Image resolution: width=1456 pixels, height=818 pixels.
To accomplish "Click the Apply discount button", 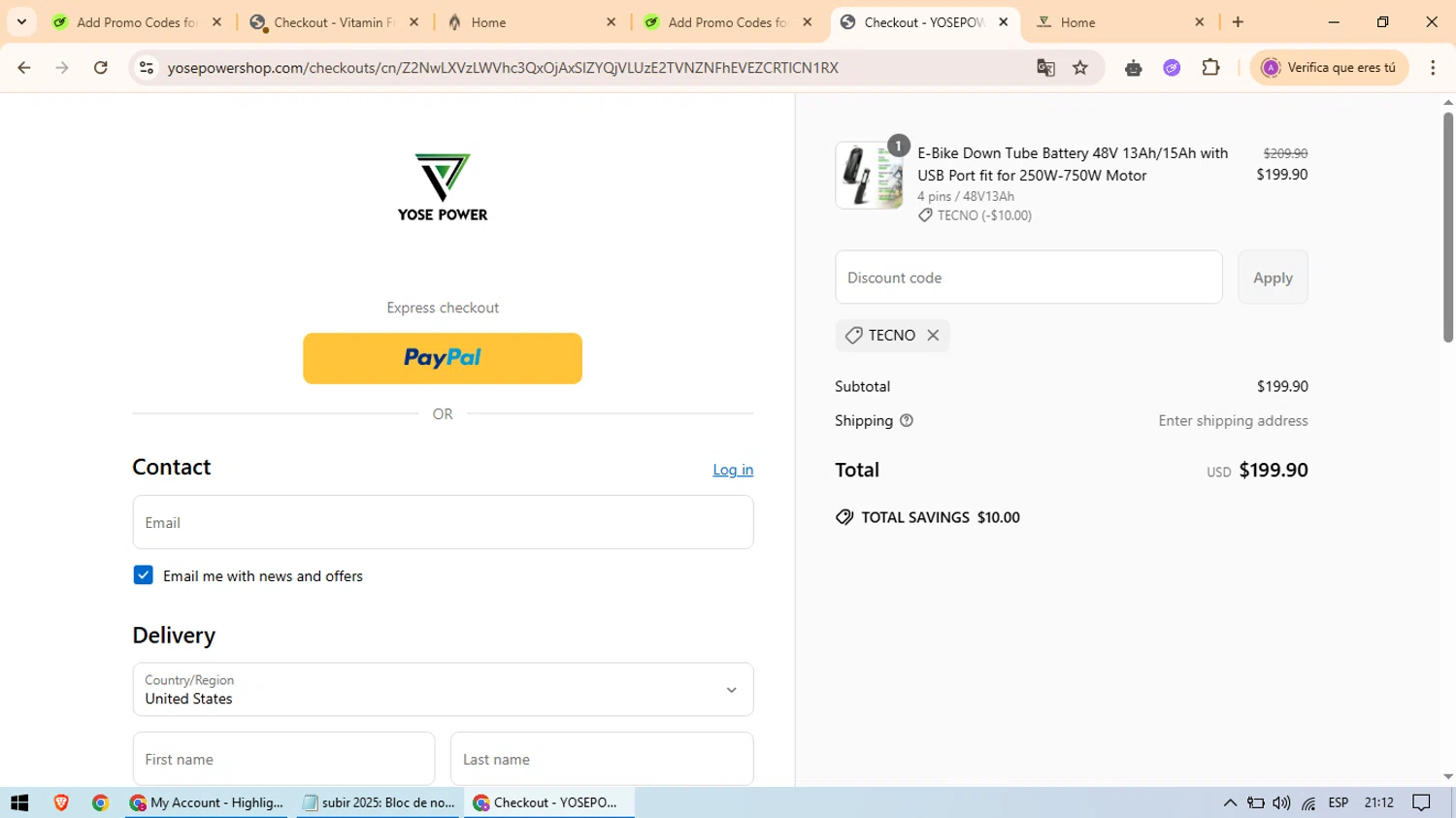I will [1273, 278].
